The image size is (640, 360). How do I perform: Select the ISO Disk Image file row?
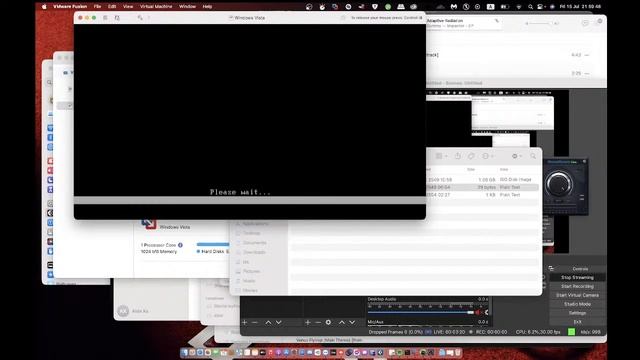pos(482,180)
